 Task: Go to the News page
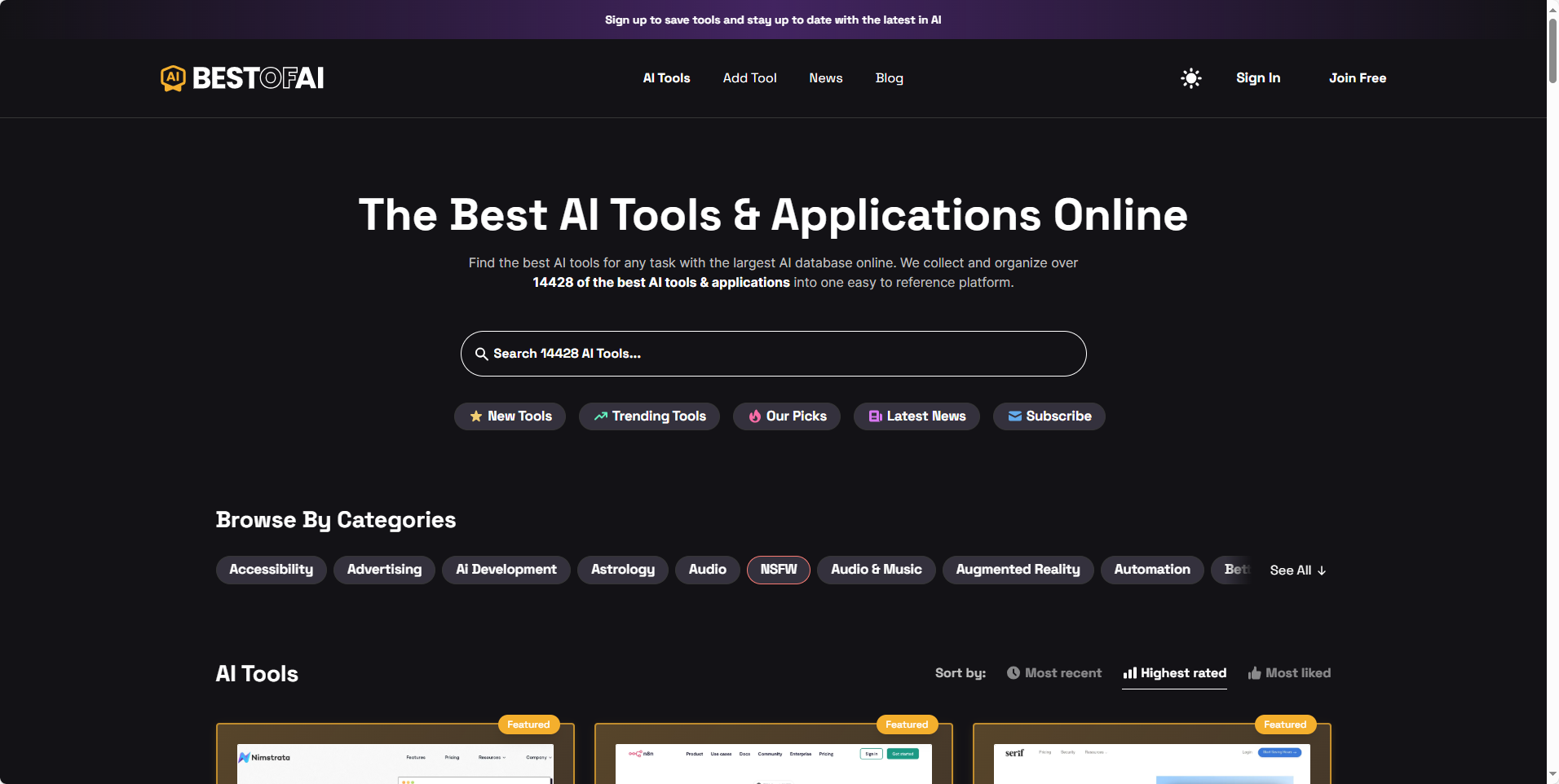(826, 78)
